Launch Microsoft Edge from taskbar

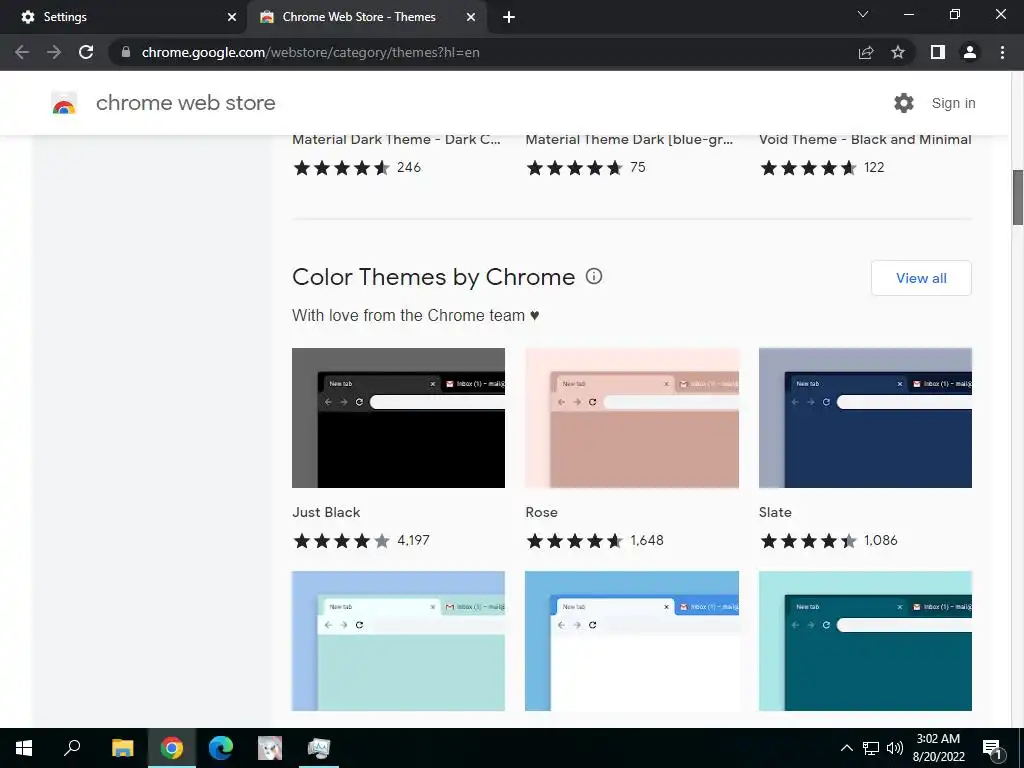click(x=221, y=748)
